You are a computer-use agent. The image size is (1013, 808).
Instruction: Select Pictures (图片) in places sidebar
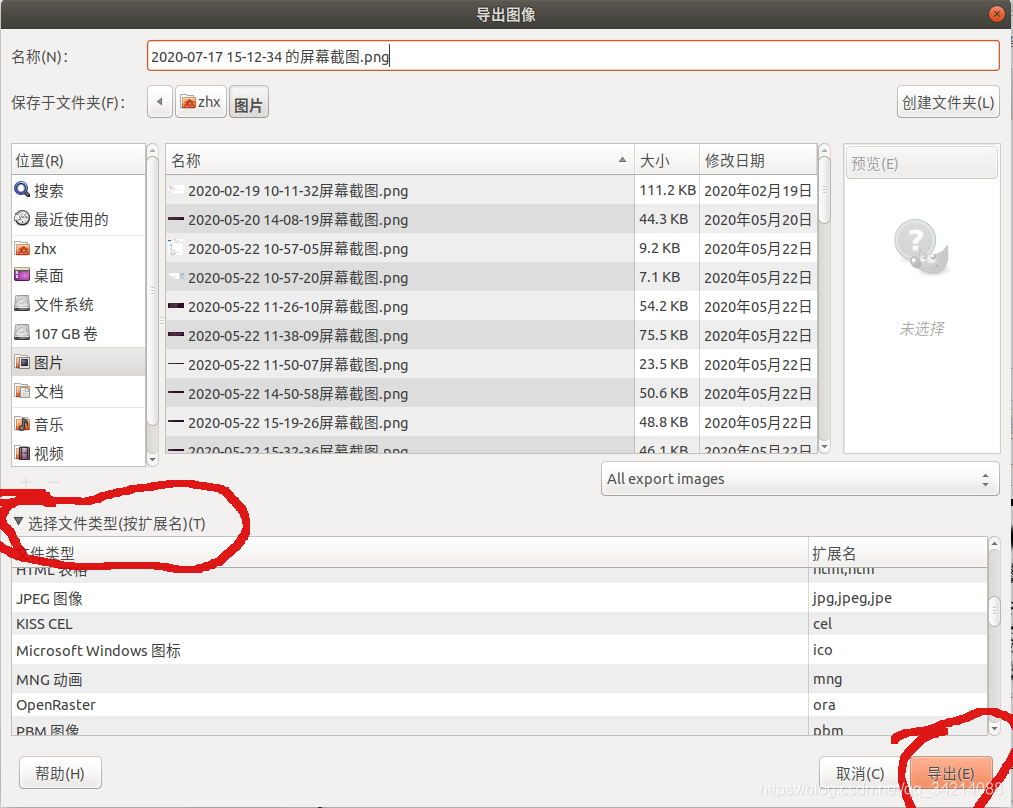(78, 362)
